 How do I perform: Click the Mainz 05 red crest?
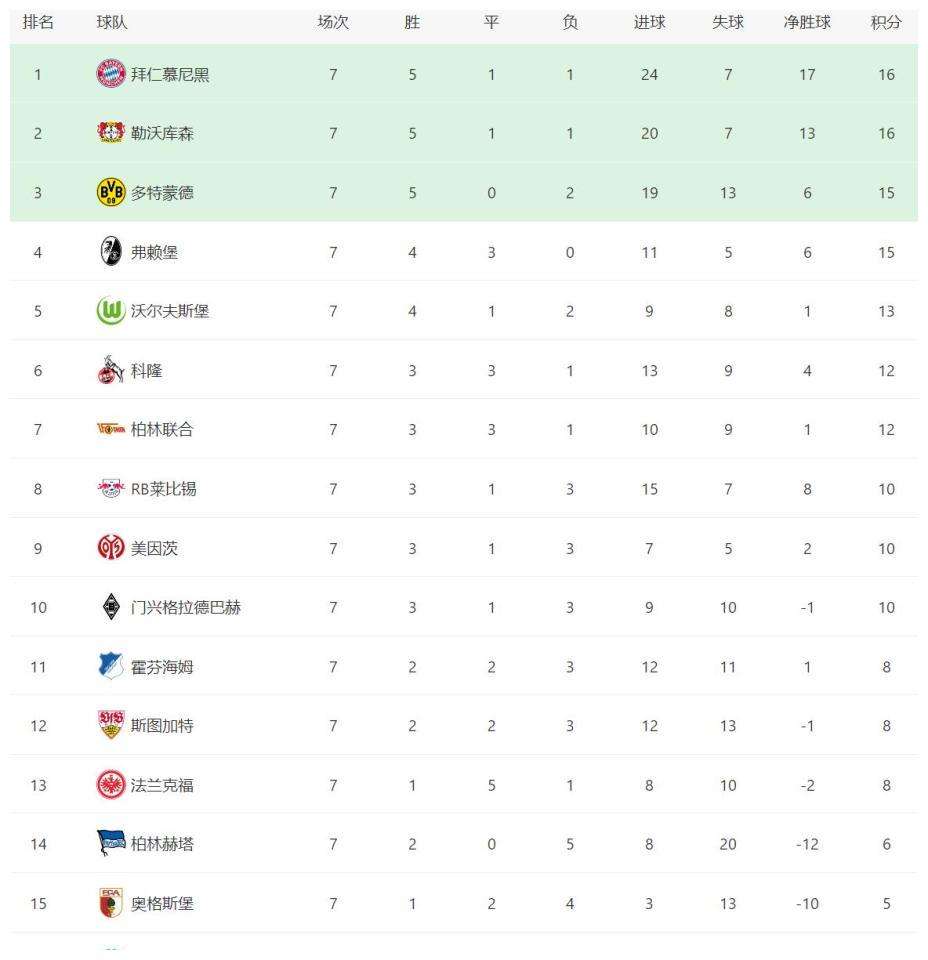pos(111,548)
